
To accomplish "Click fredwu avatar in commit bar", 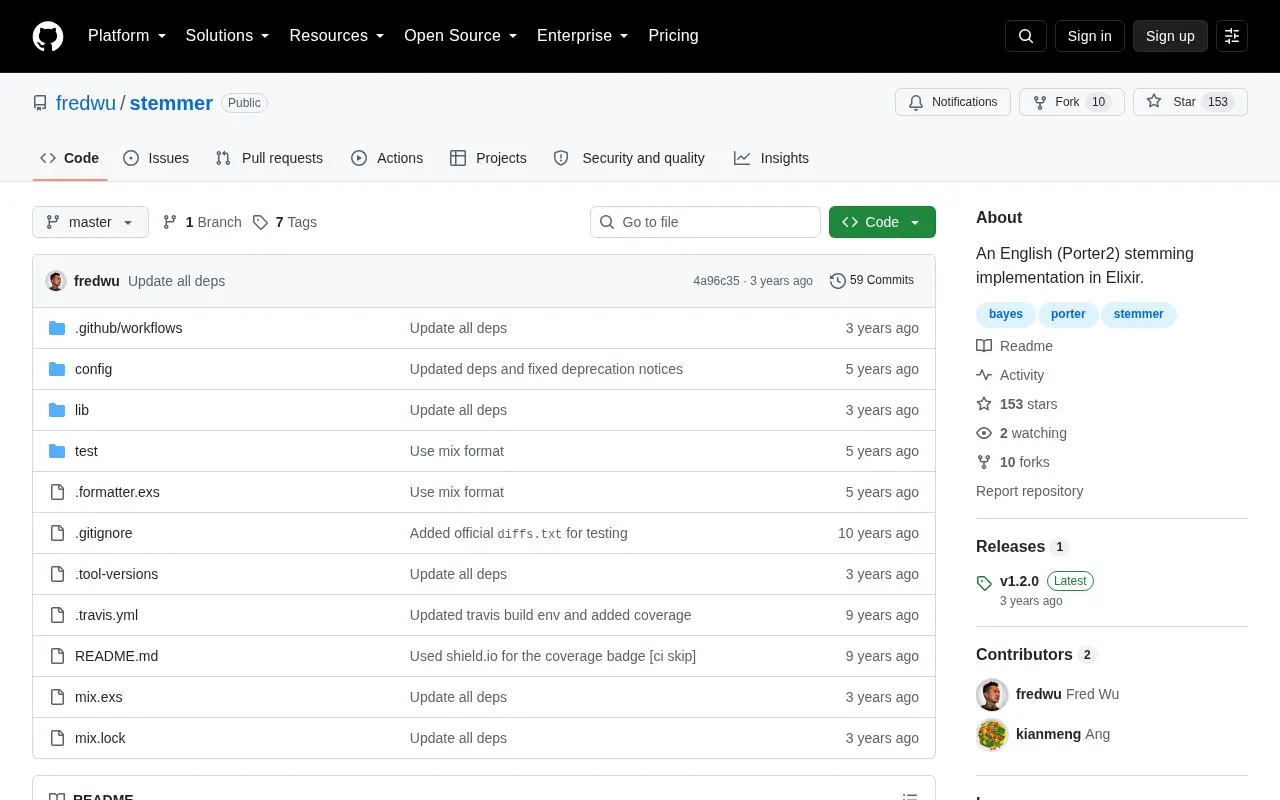I will pos(56,281).
